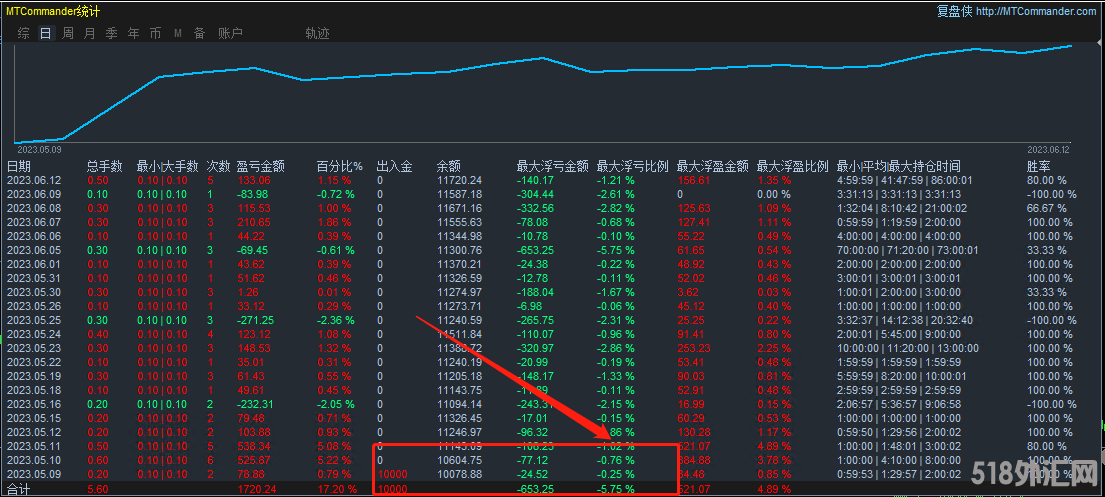Click the 合计 totals row label
1105x497 pixels.
tap(19, 489)
